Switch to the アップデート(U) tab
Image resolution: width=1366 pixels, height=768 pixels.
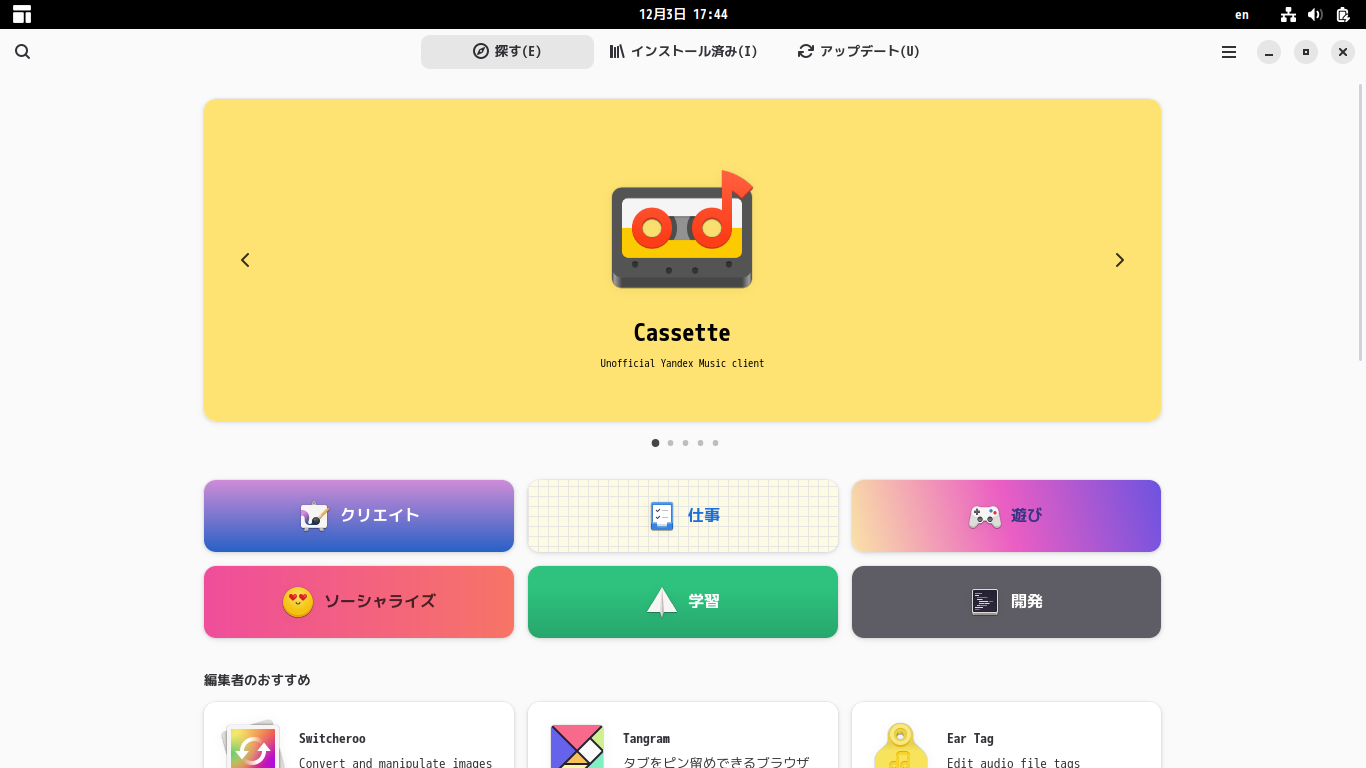(859, 52)
